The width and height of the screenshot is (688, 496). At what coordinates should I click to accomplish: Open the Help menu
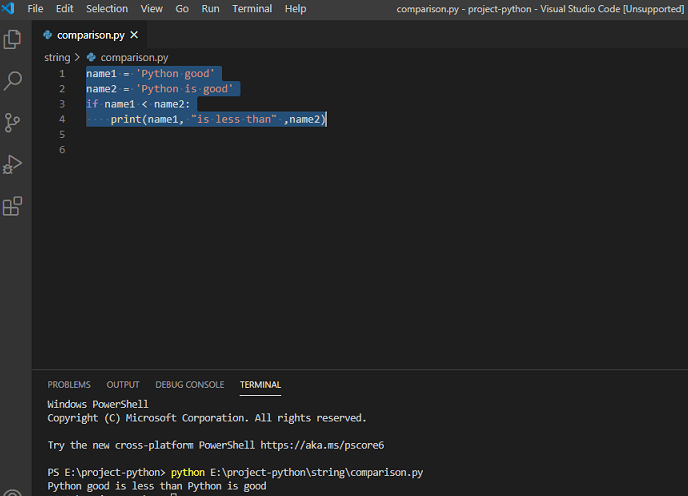[295, 9]
